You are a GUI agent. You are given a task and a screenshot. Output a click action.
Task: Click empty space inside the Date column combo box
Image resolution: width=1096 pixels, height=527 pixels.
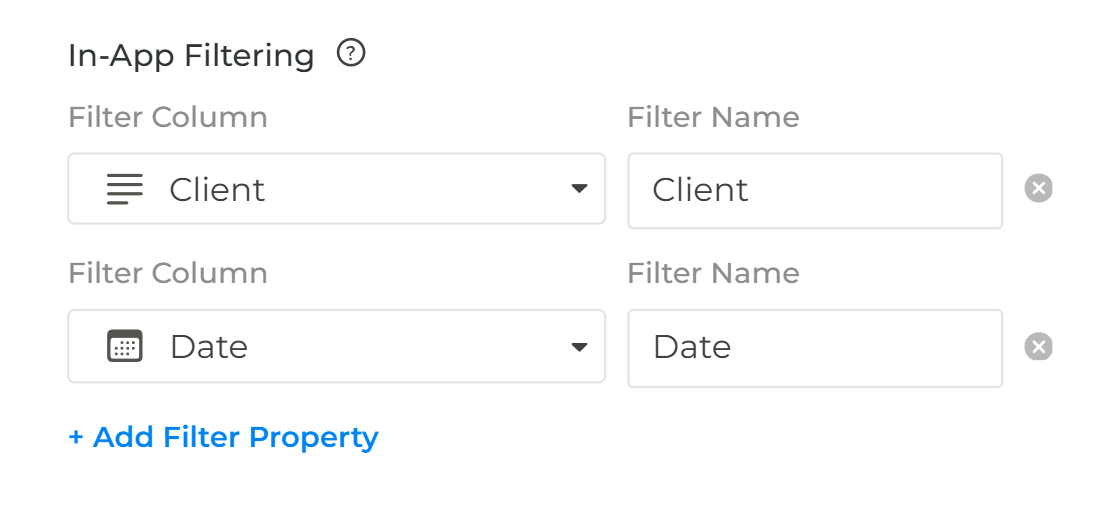pyautogui.click(x=420, y=347)
